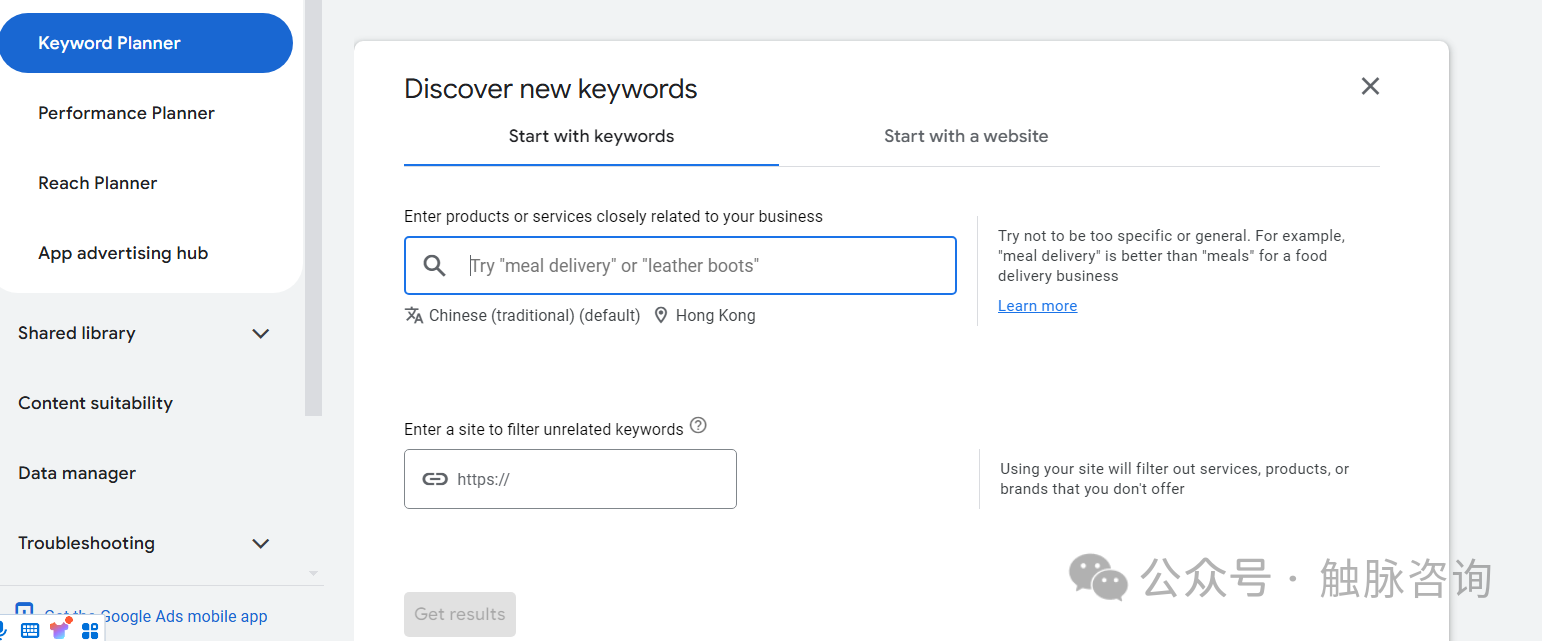Switch to Start with a website tab

pyautogui.click(x=966, y=137)
